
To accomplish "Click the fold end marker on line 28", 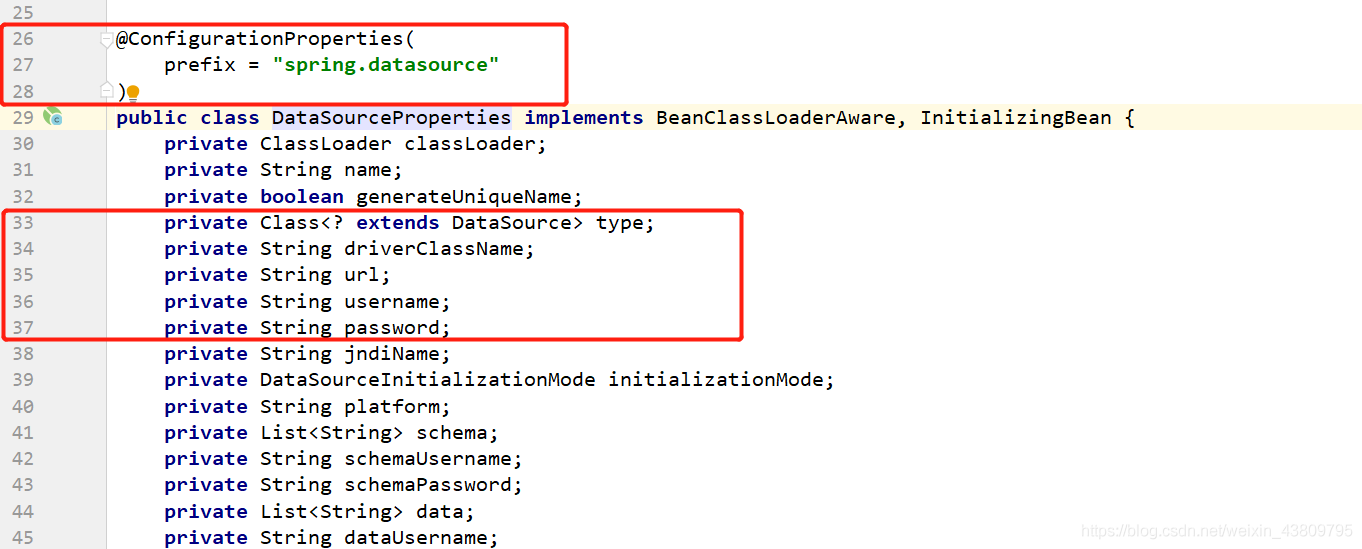I will (107, 91).
